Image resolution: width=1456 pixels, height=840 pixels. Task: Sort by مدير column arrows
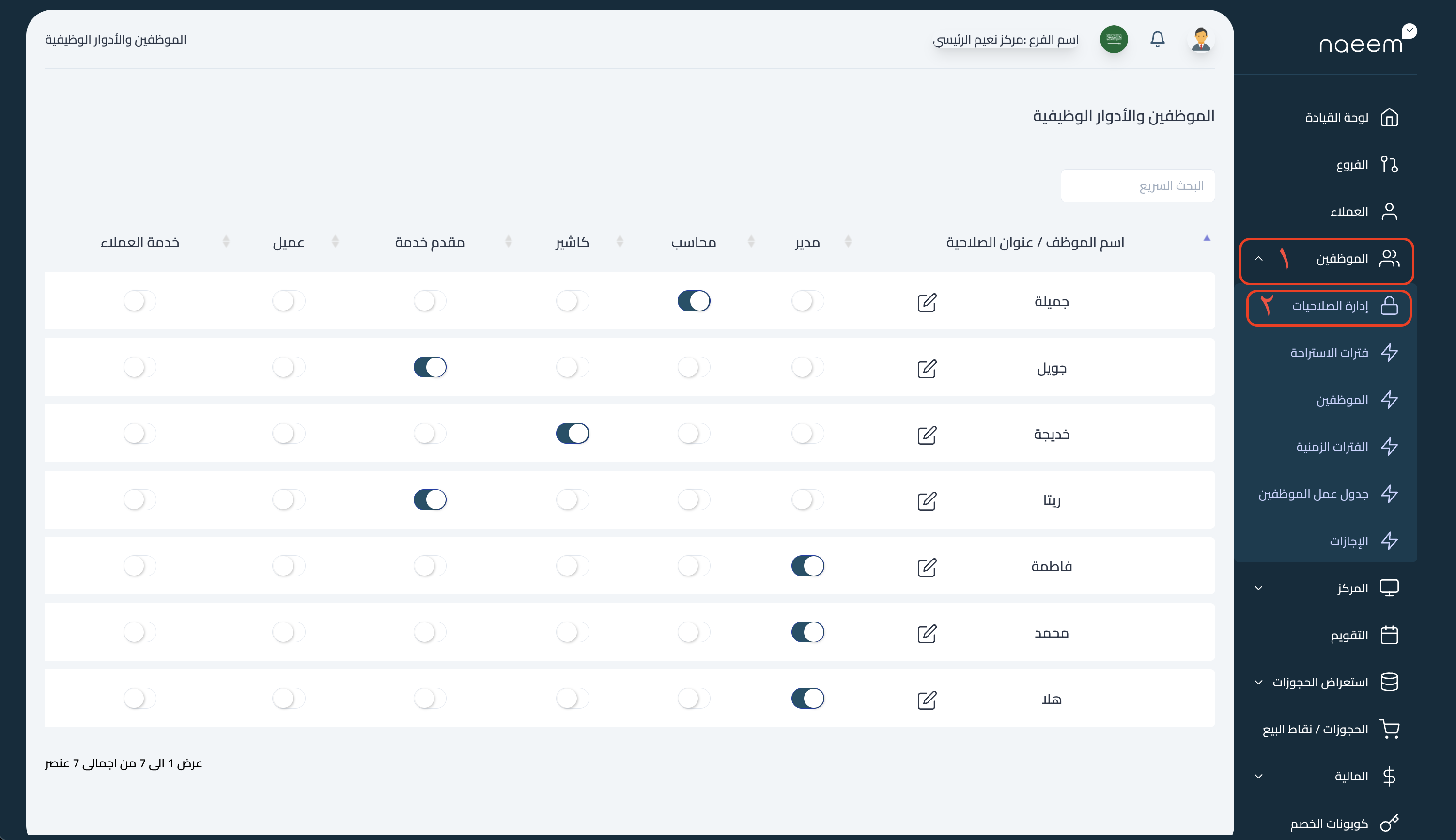(848, 241)
